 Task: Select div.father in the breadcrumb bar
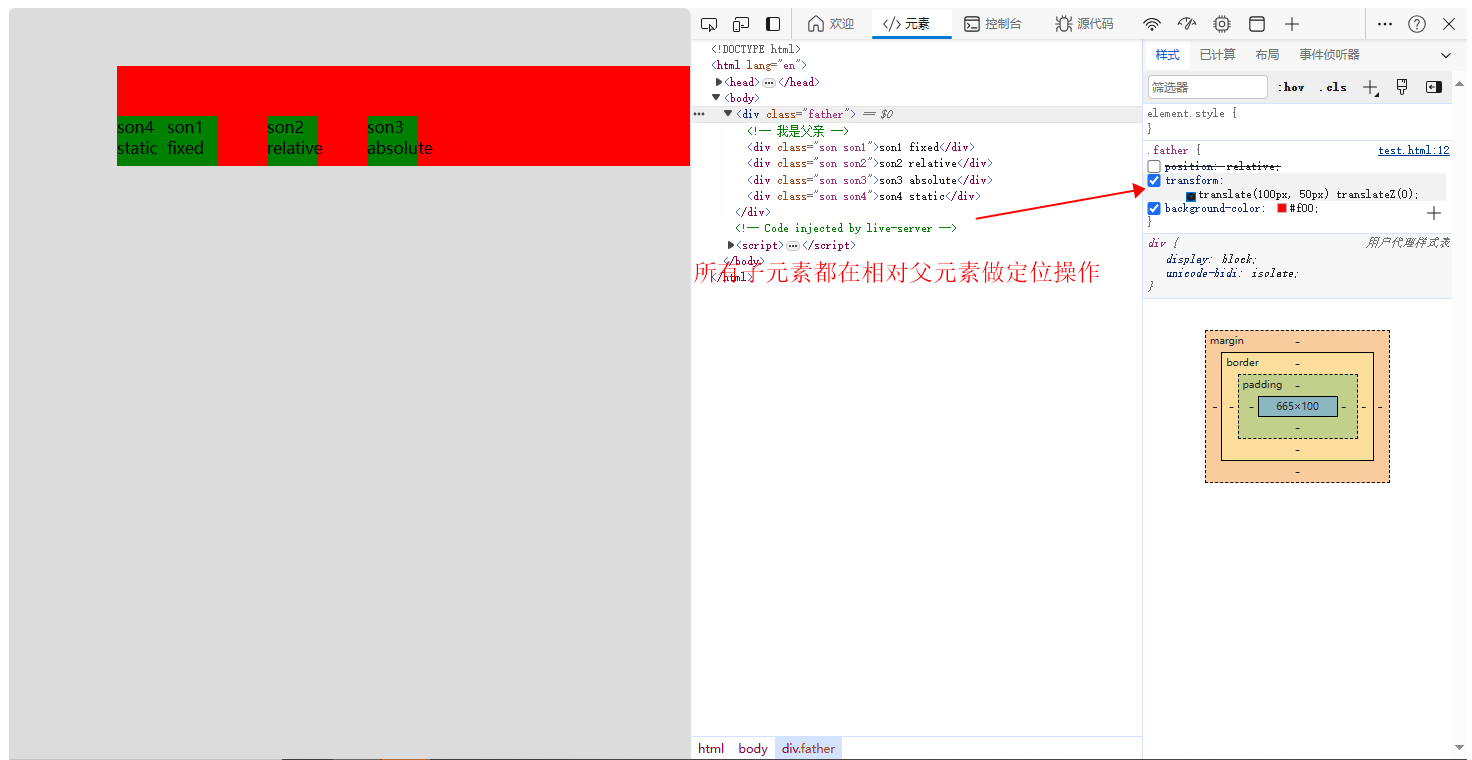coord(808,748)
